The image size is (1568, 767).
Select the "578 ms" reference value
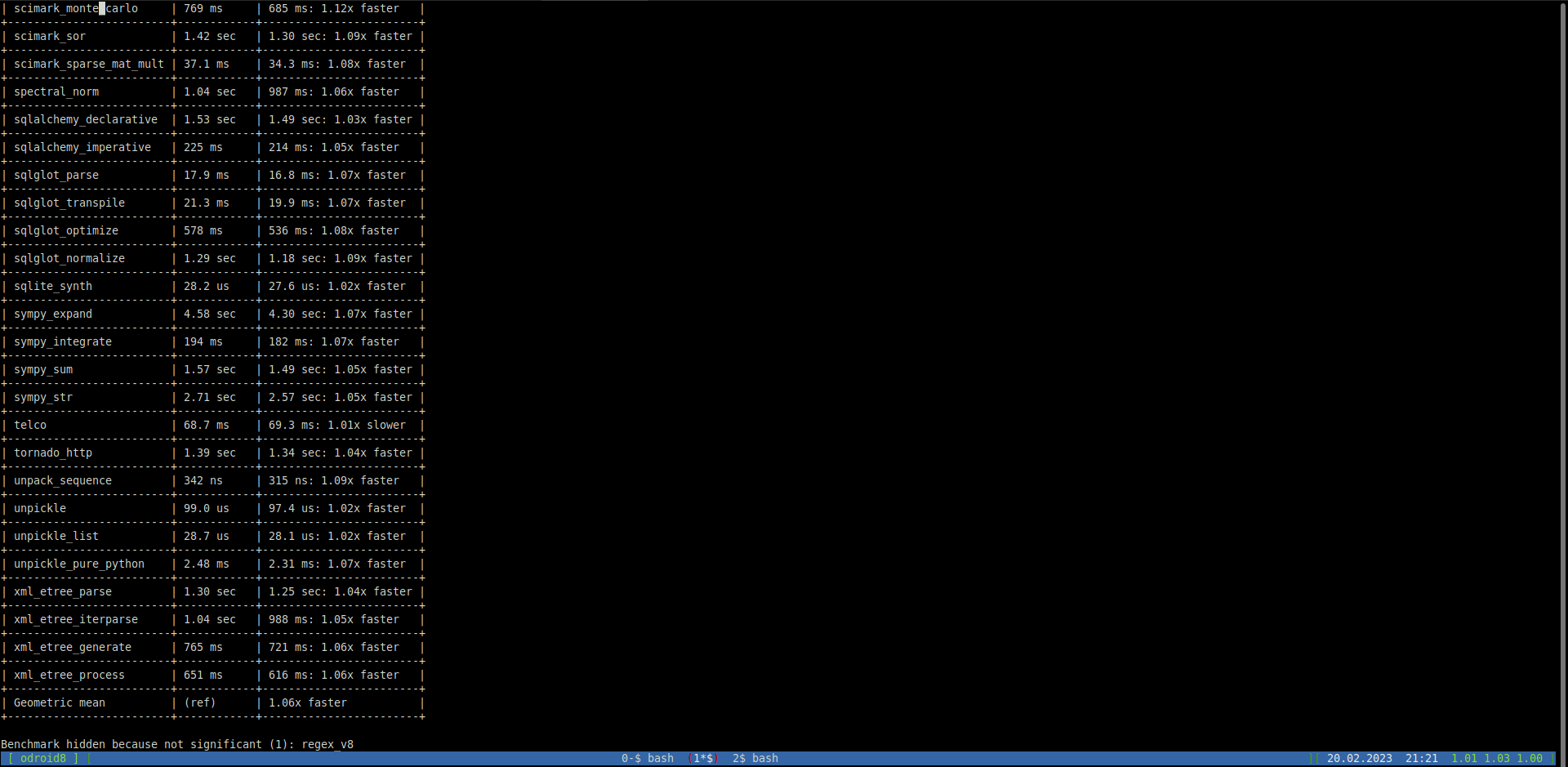pyautogui.click(x=203, y=231)
